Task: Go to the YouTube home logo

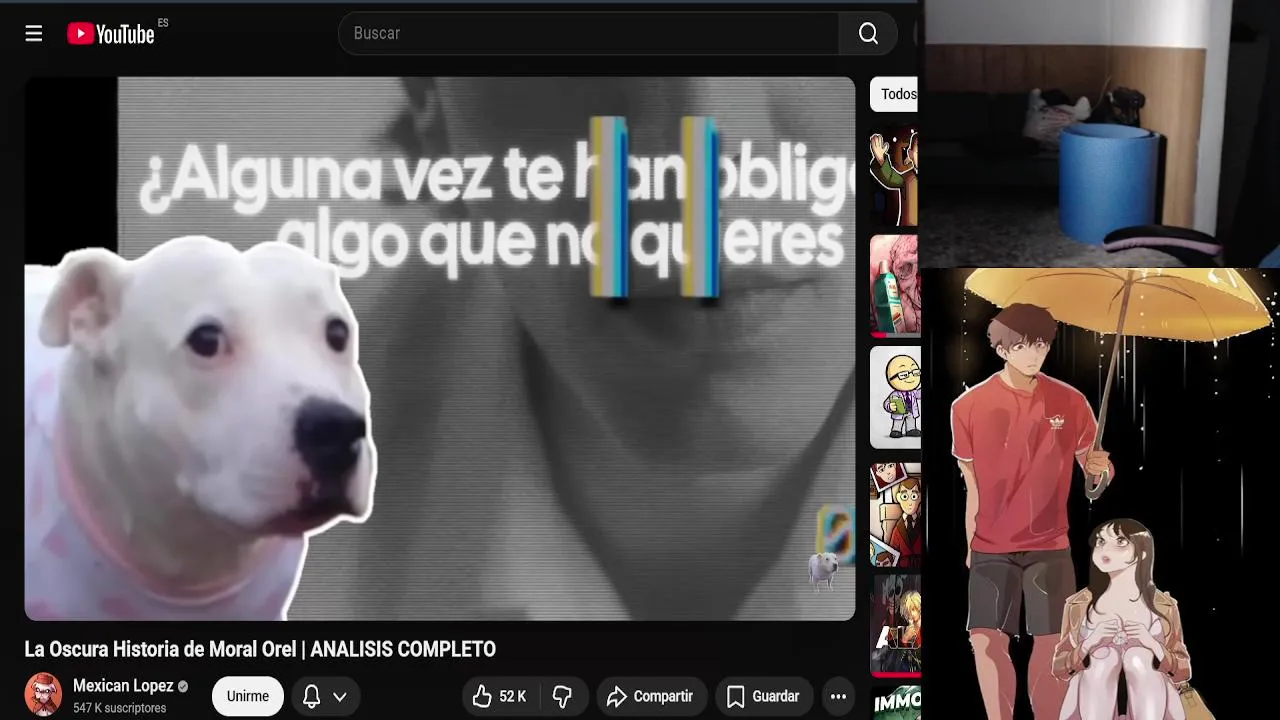Action: point(111,34)
